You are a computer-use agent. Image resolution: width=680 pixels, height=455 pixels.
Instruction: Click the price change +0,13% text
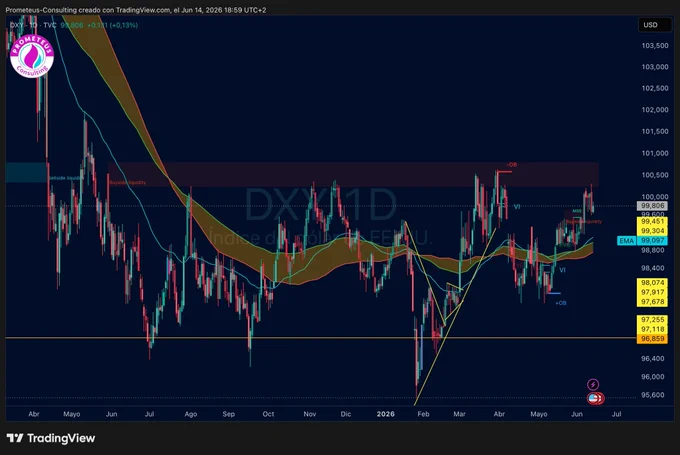pos(123,25)
